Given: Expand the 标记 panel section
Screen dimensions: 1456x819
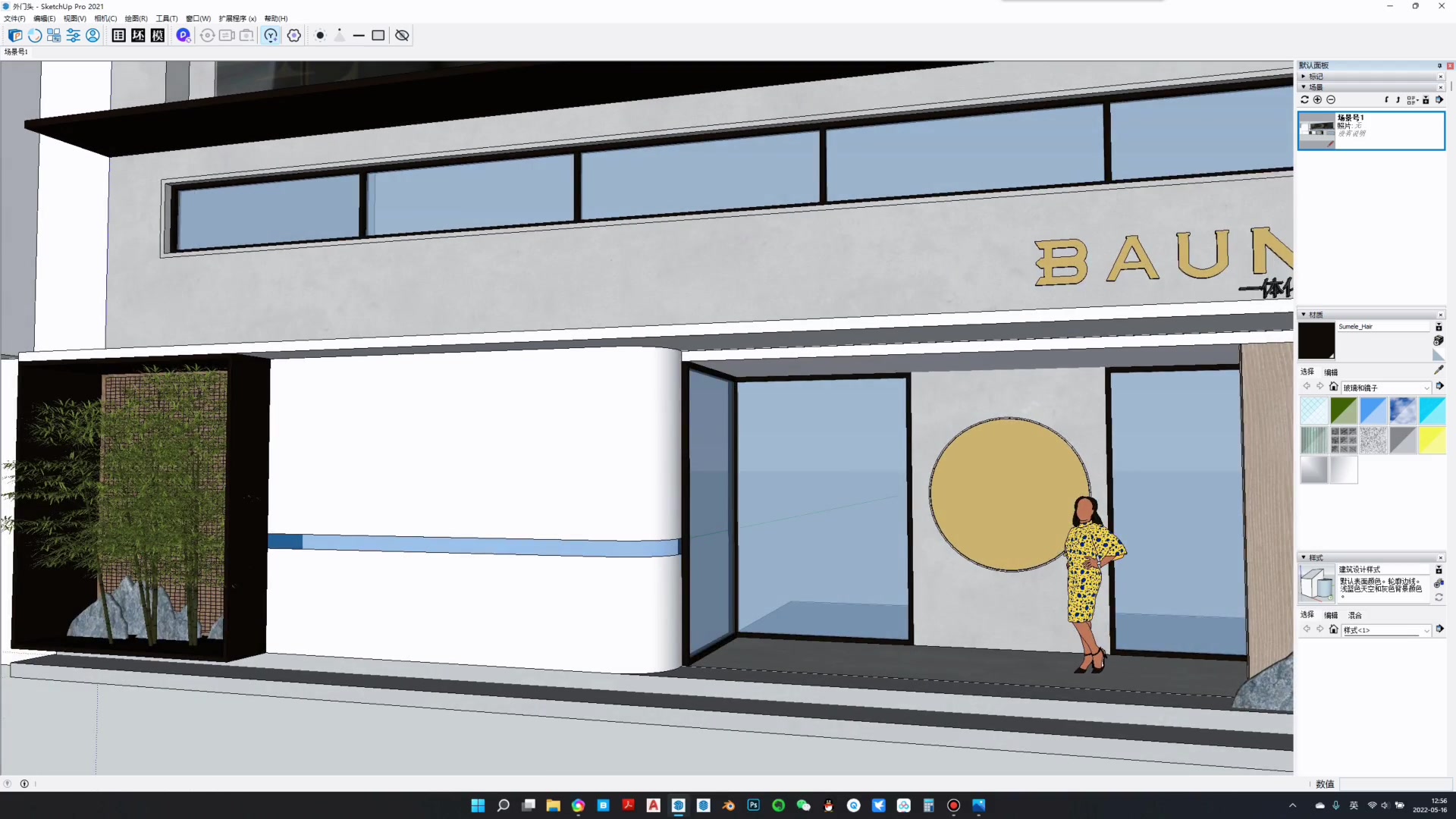Looking at the screenshot, I should (1304, 77).
